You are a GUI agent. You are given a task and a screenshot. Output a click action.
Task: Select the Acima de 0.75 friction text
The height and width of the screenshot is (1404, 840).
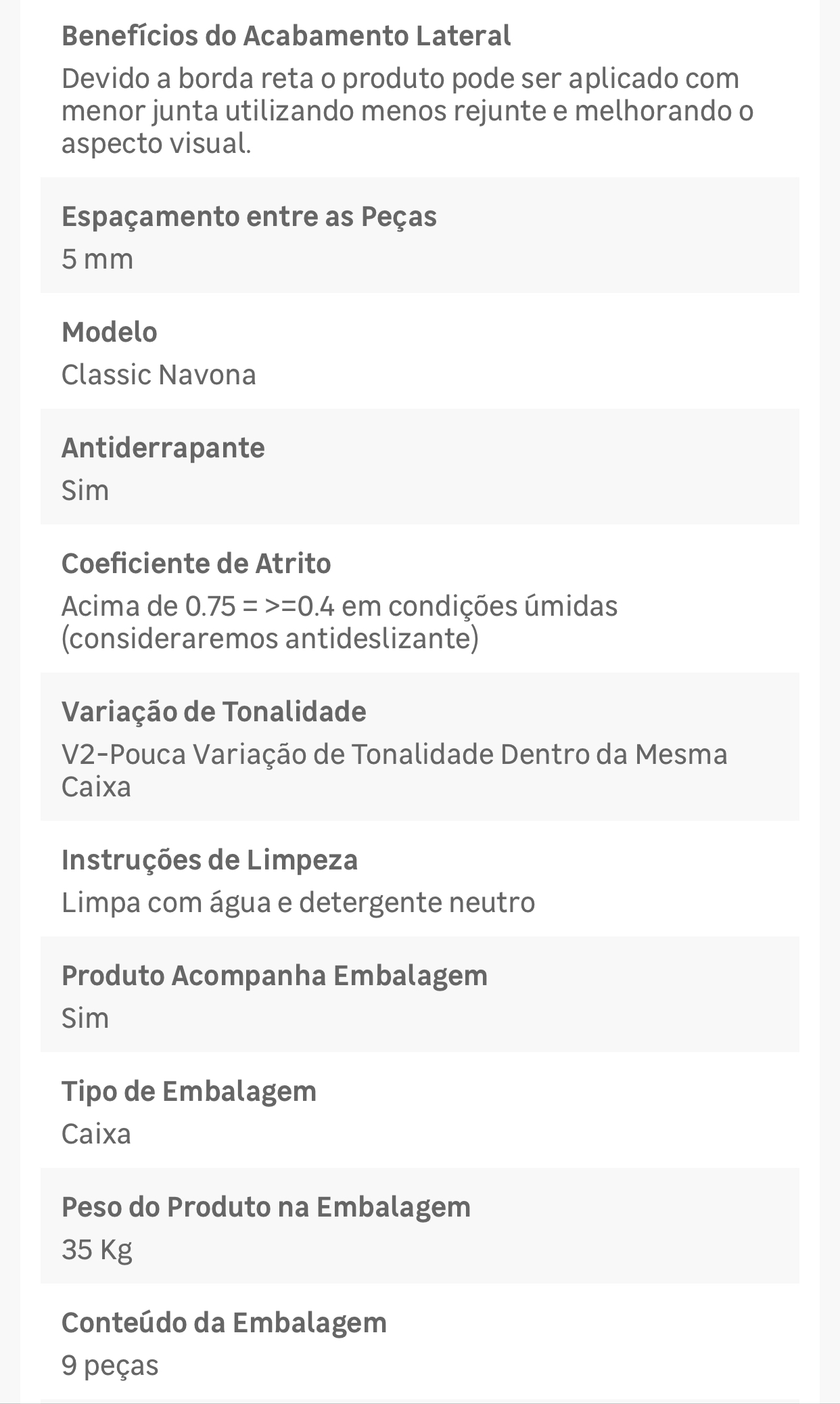point(340,622)
